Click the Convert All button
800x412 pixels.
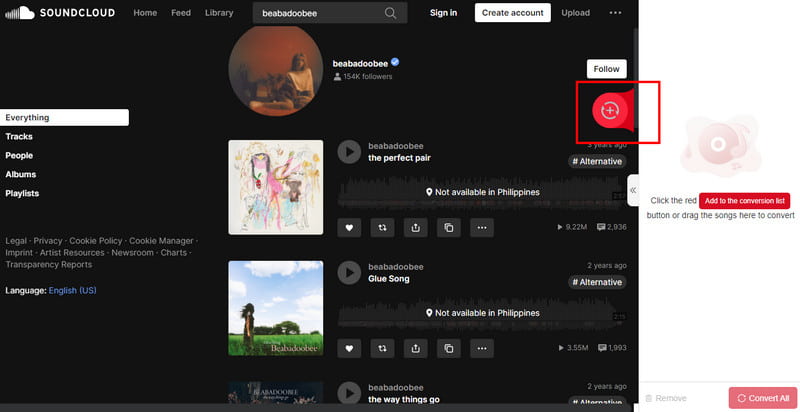click(763, 398)
